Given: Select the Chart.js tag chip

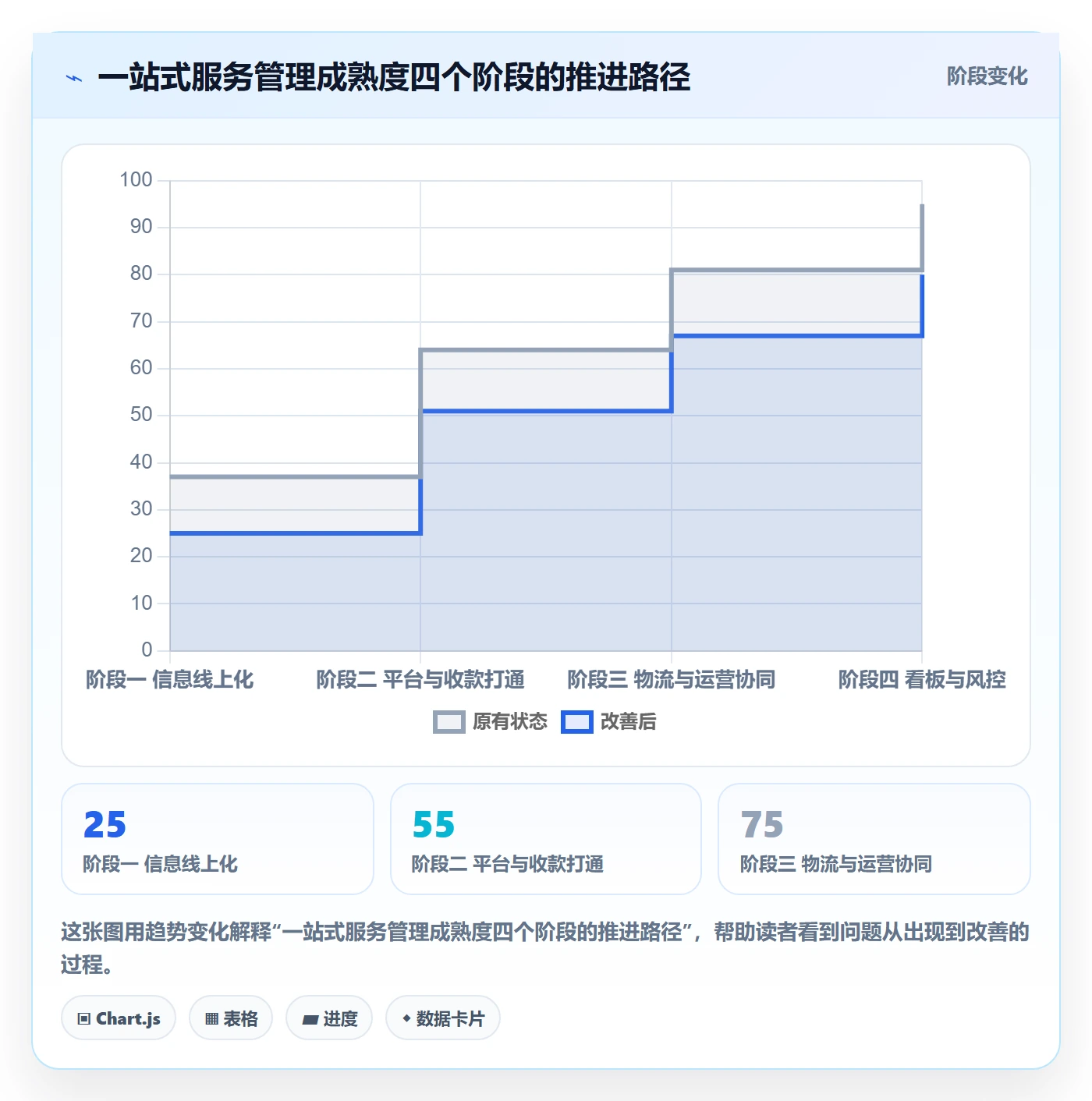Looking at the screenshot, I should (x=119, y=1018).
